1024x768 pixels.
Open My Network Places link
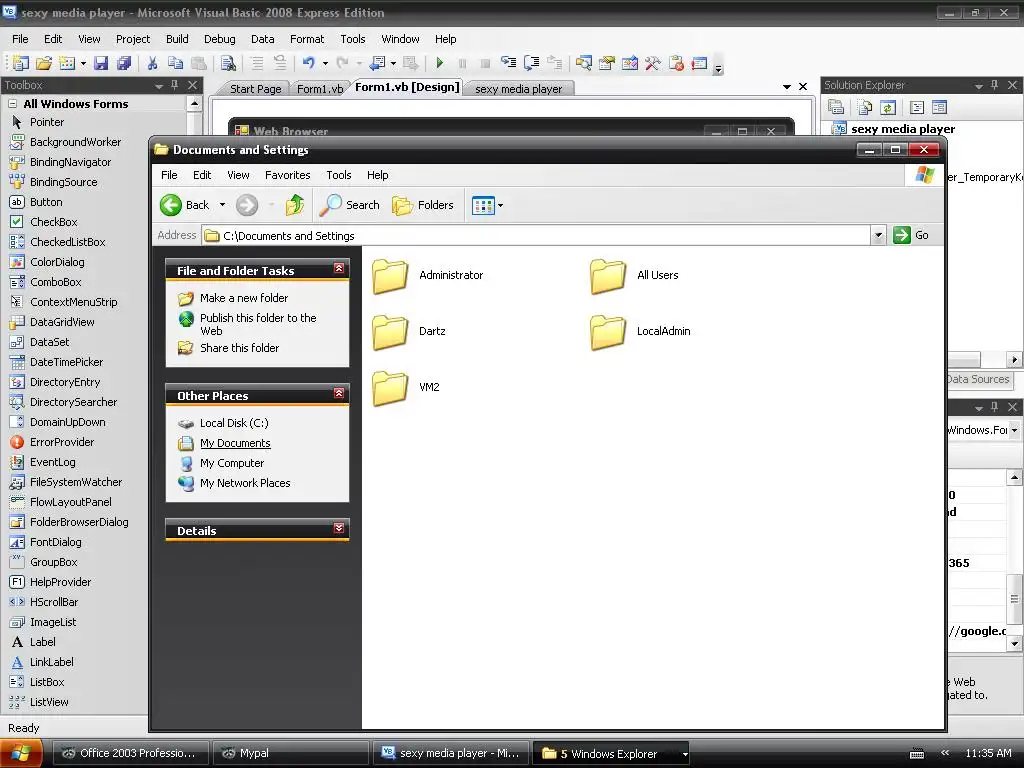(245, 483)
